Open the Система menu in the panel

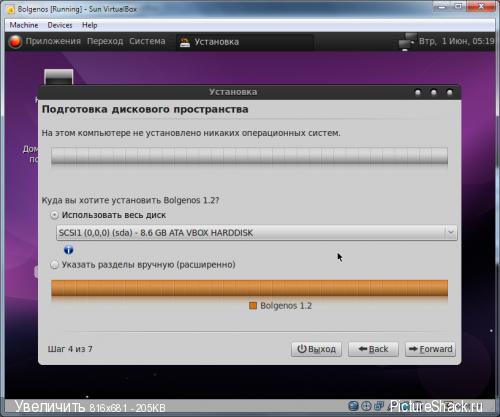pyautogui.click(x=147, y=41)
